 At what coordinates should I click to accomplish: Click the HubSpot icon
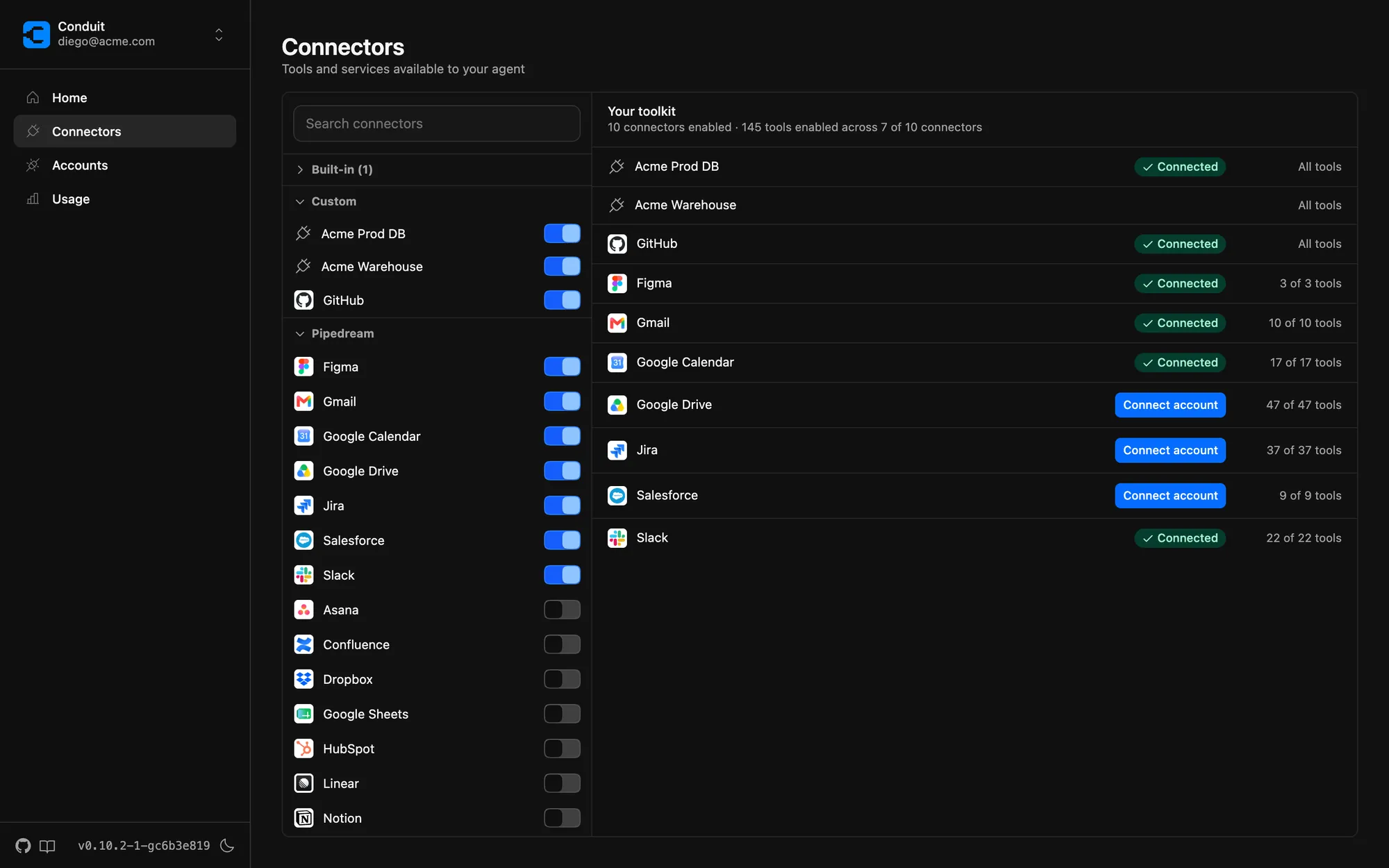[x=303, y=749]
